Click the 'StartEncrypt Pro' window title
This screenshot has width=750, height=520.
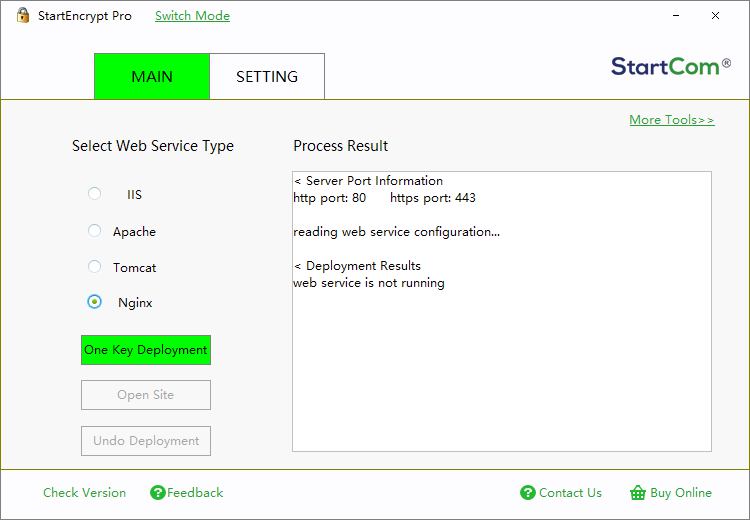click(85, 16)
